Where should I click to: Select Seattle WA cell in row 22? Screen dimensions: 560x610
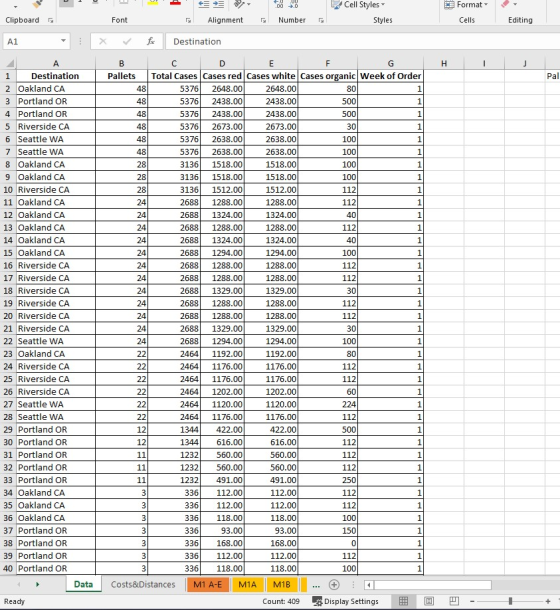pyautogui.click(x=56, y=341)
